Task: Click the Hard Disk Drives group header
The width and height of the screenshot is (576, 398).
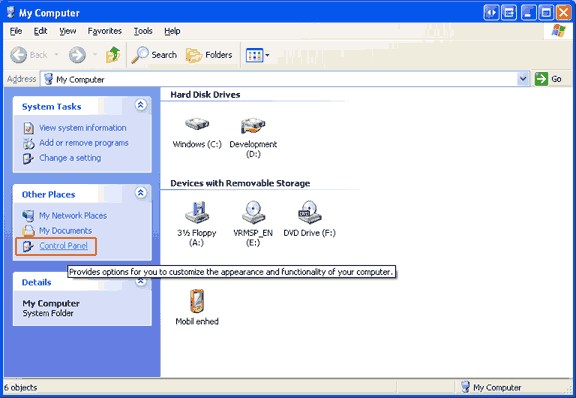Action: 205,94
